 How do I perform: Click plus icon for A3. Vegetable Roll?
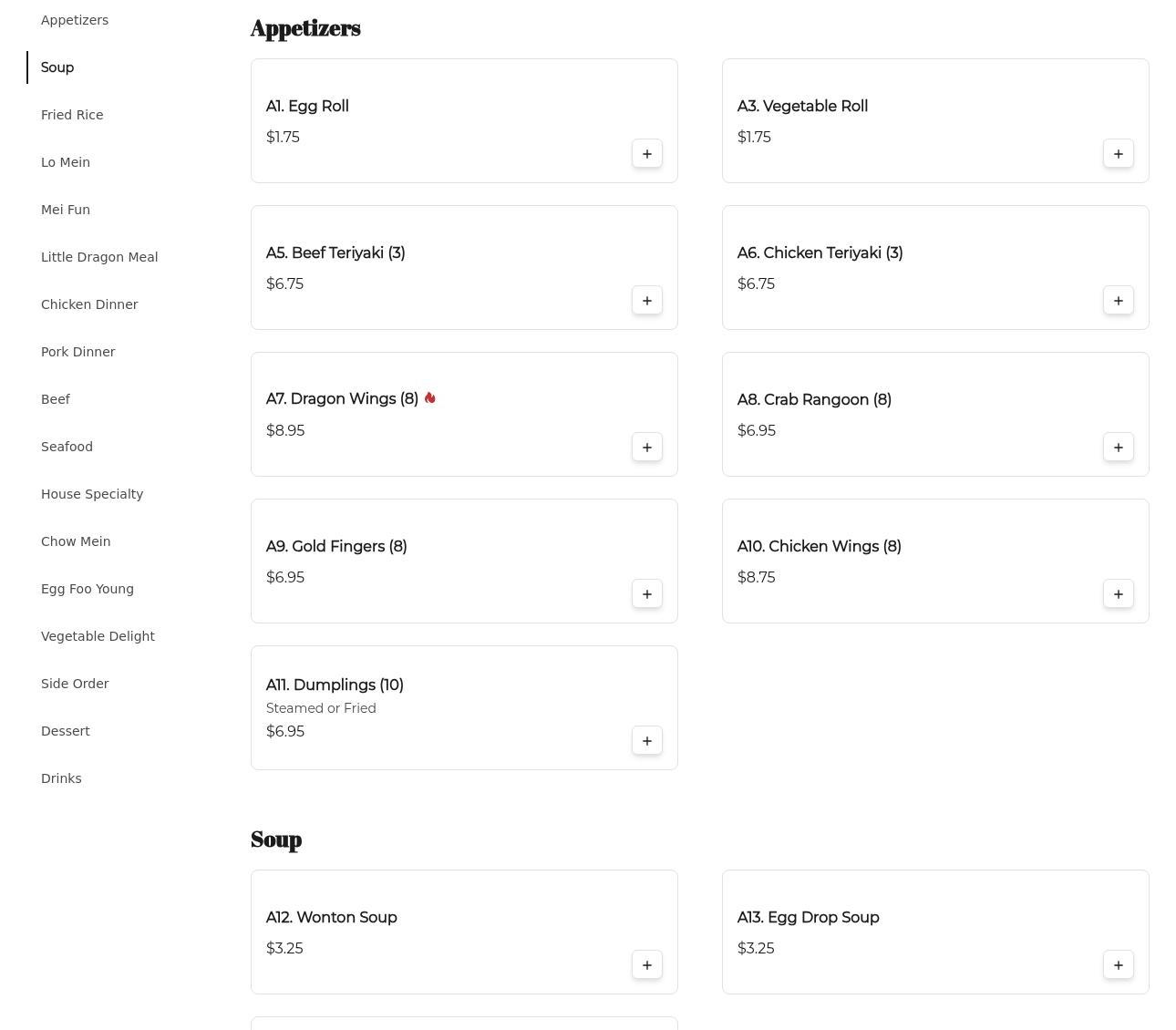pyautogui.click(x=1118, y=154)
